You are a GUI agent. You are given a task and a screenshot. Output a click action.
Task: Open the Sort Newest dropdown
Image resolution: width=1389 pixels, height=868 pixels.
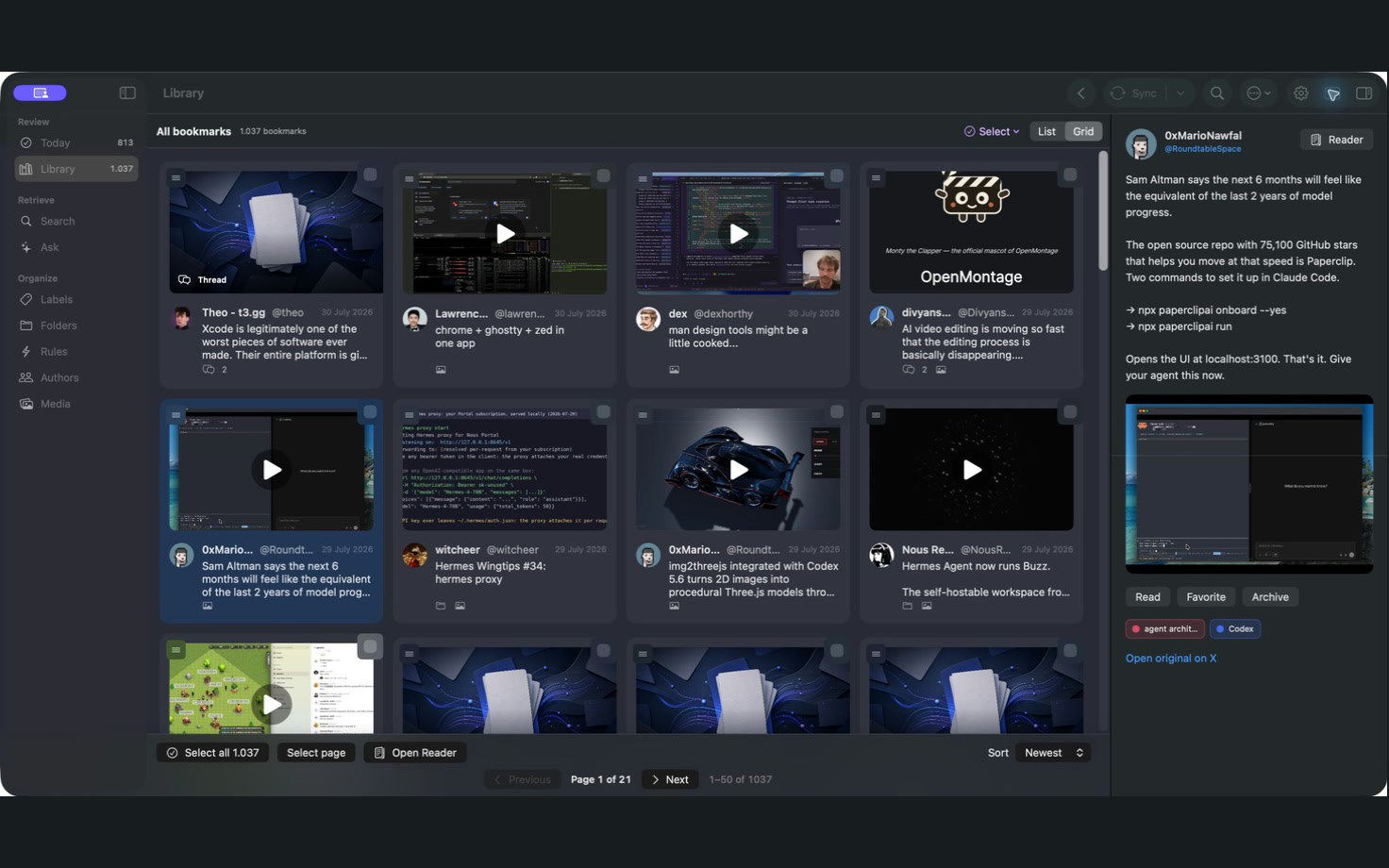[1055, 753]
